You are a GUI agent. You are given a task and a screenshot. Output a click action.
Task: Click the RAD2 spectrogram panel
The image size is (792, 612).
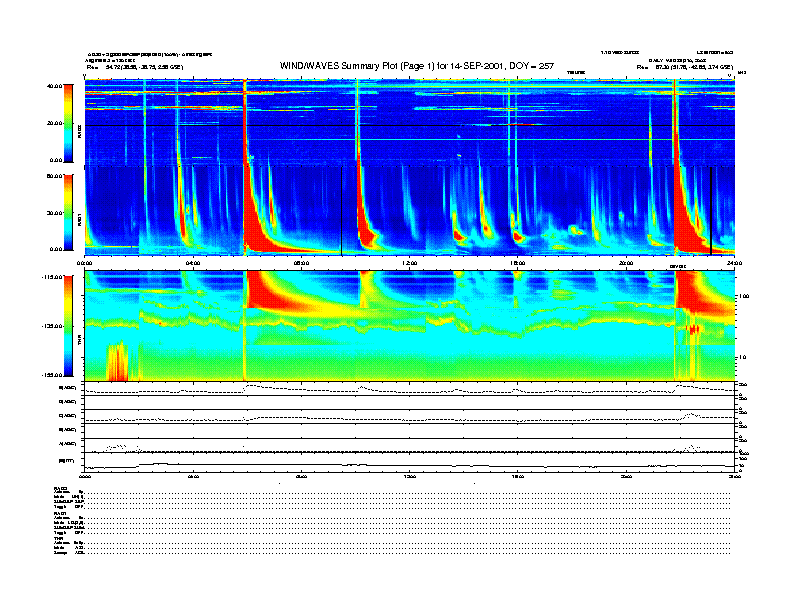point(410,122)
